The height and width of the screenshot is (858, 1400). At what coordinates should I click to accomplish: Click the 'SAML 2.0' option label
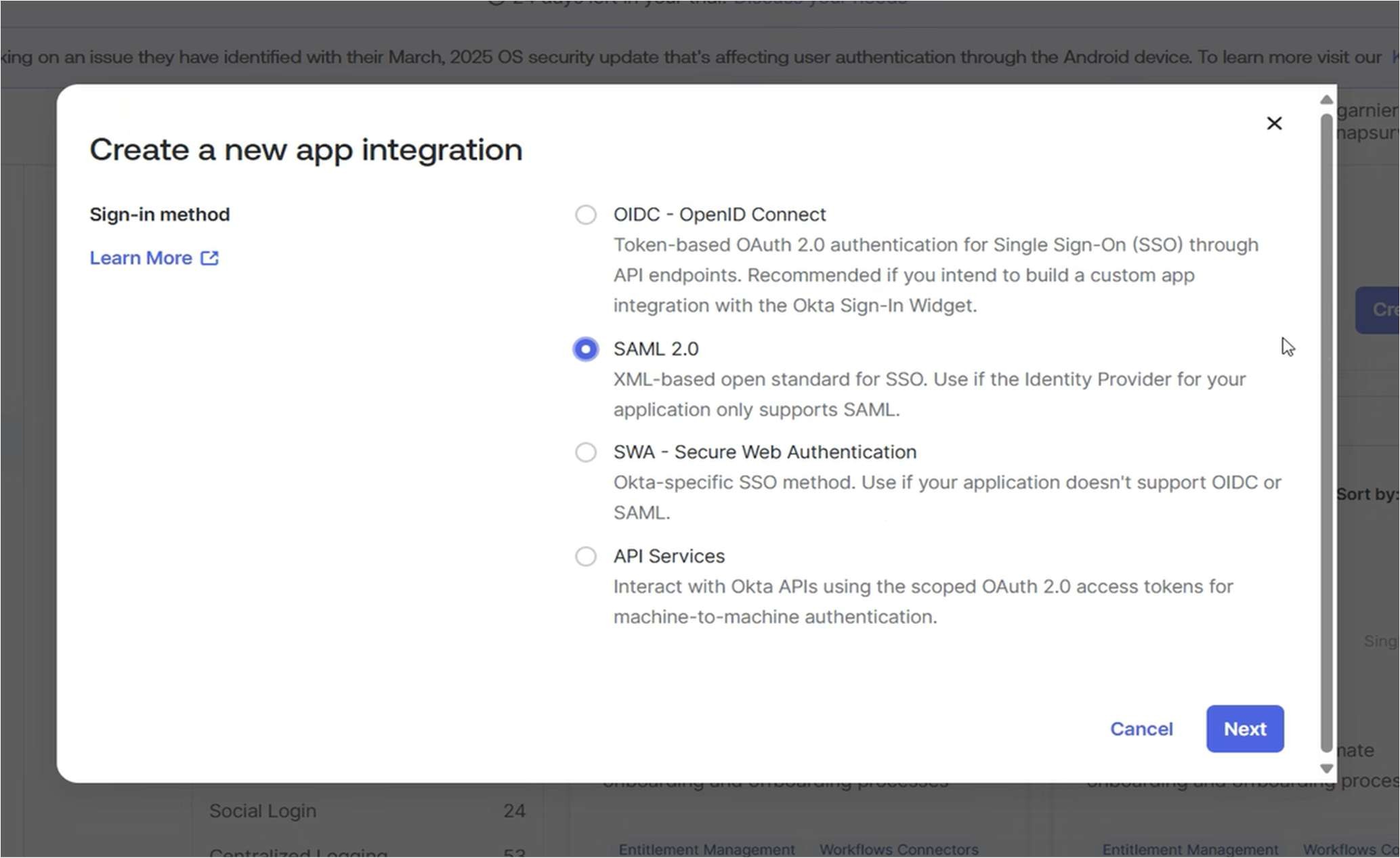pyautogui.click(x=656, y=349)
